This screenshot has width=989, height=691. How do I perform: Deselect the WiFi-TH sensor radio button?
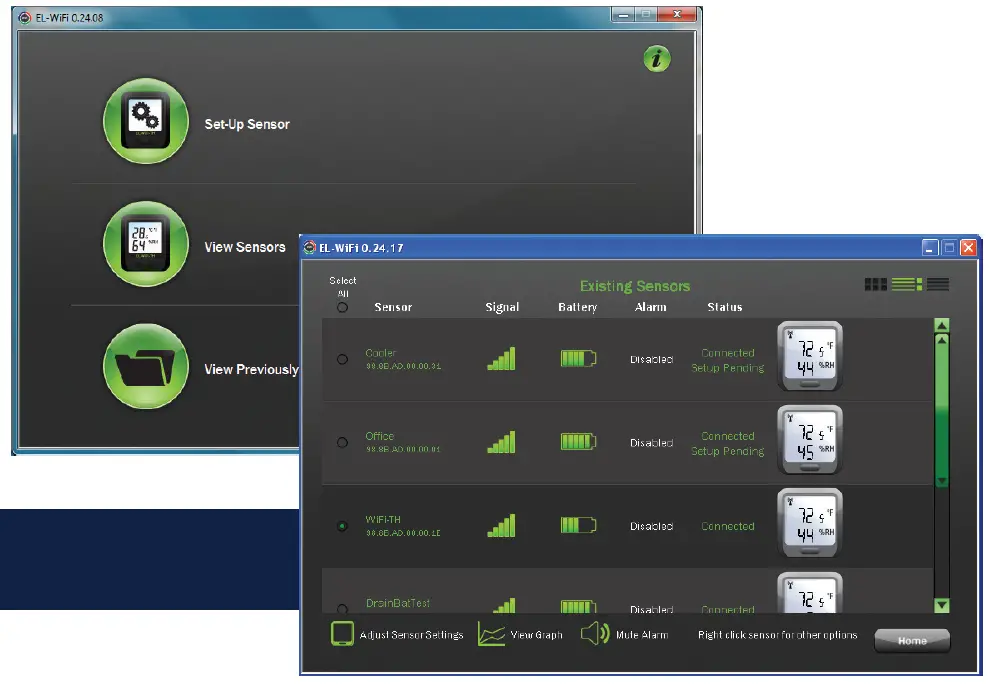coord(342,526)
